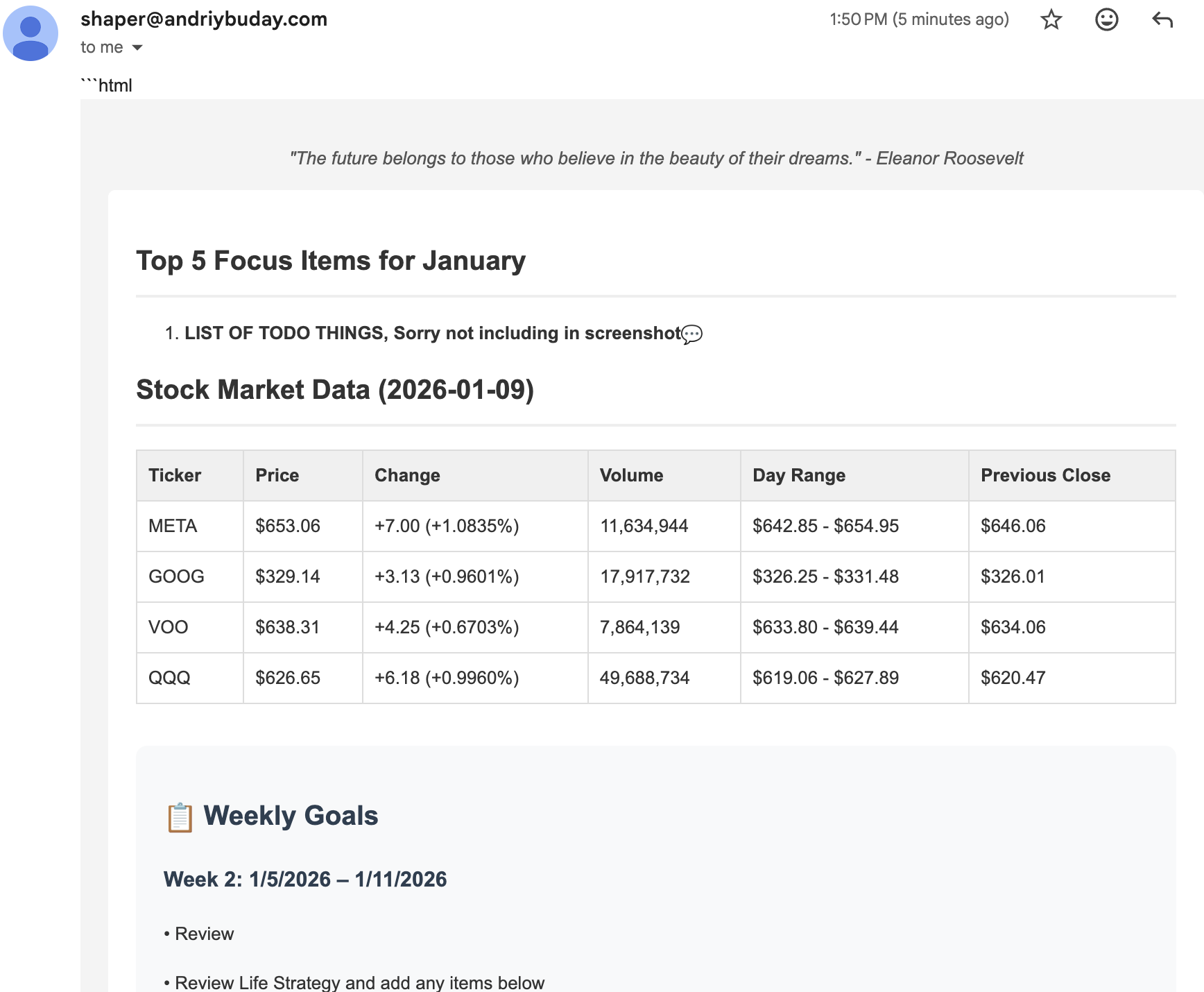The image size is (1204, 992).
Task: Click the sender's profile avatar
Action: tap(31, 33)
